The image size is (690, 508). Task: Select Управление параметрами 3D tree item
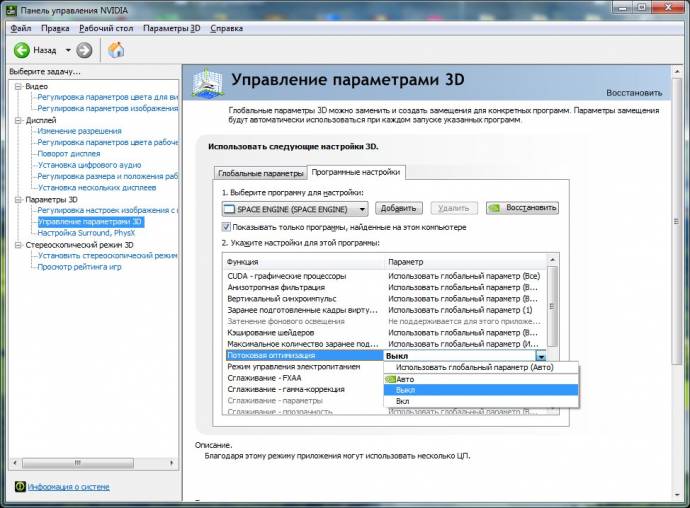(90, 221)
